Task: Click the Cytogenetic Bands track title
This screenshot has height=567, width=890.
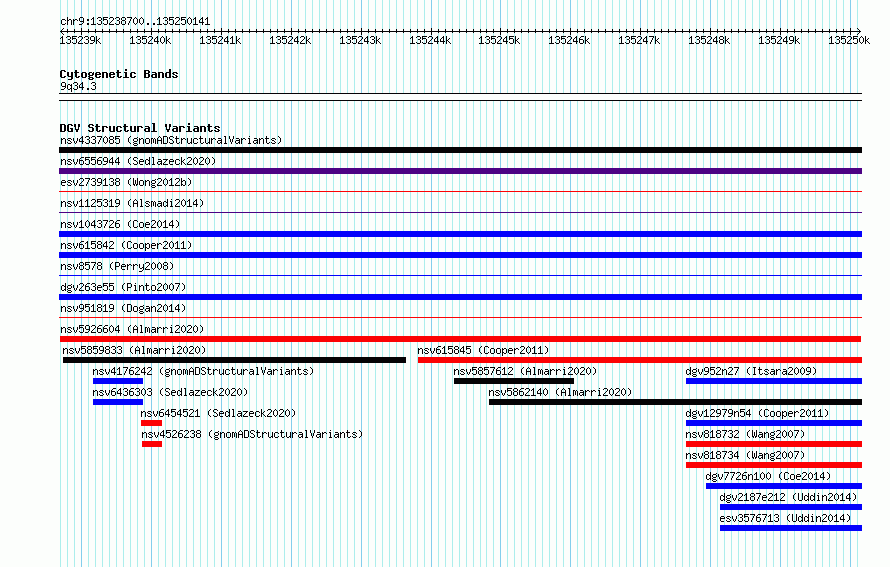Action: coord(119,74)
